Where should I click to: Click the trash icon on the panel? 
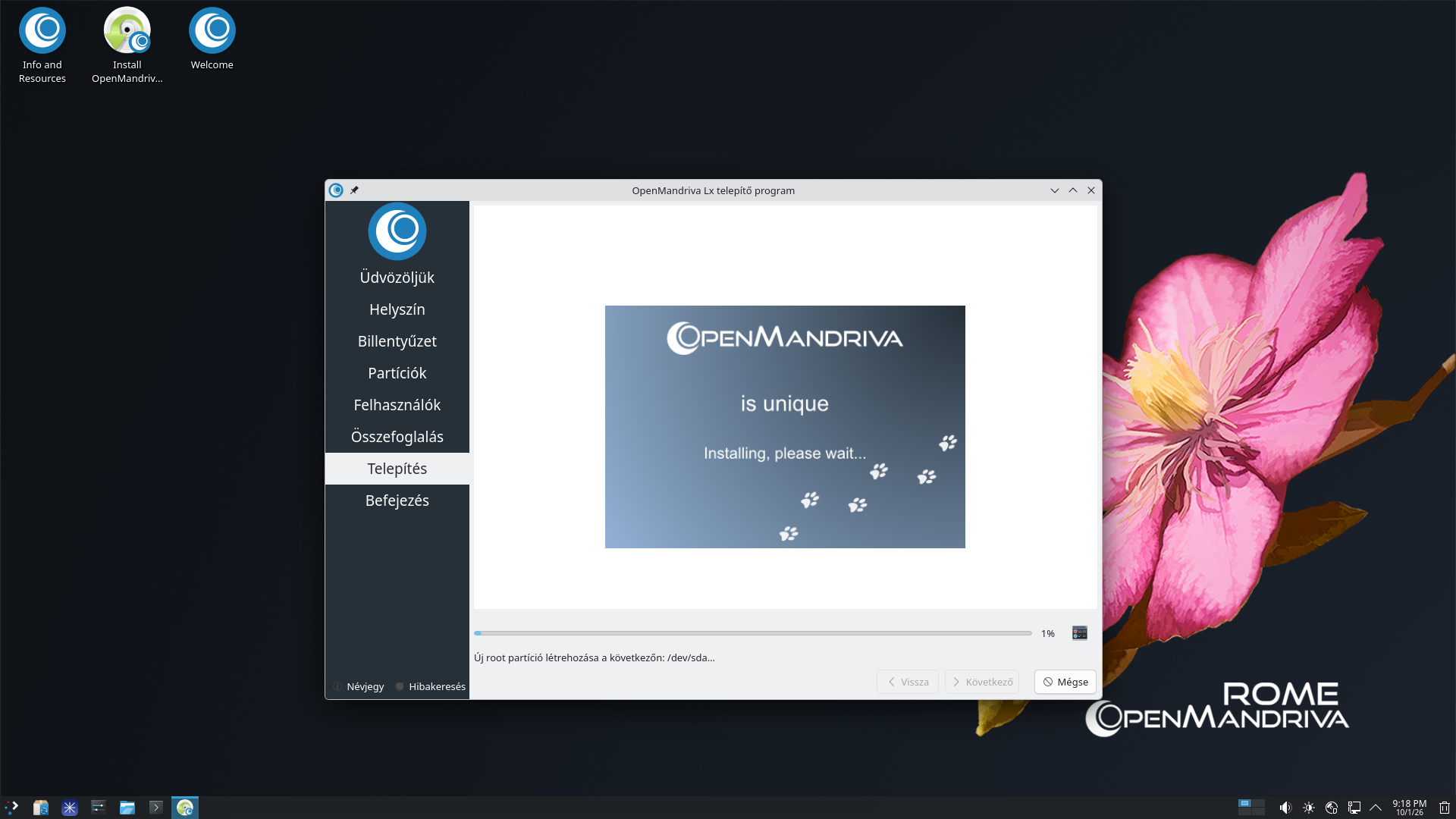pos(1445,808)
